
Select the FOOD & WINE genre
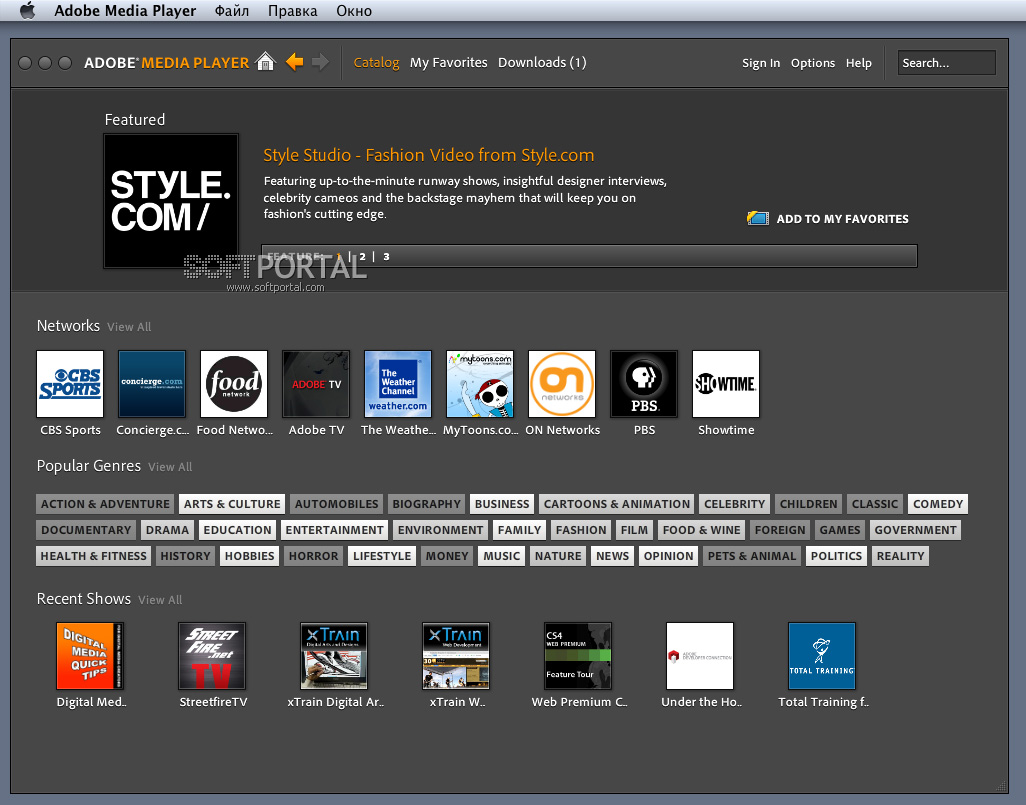click(701, 530)
